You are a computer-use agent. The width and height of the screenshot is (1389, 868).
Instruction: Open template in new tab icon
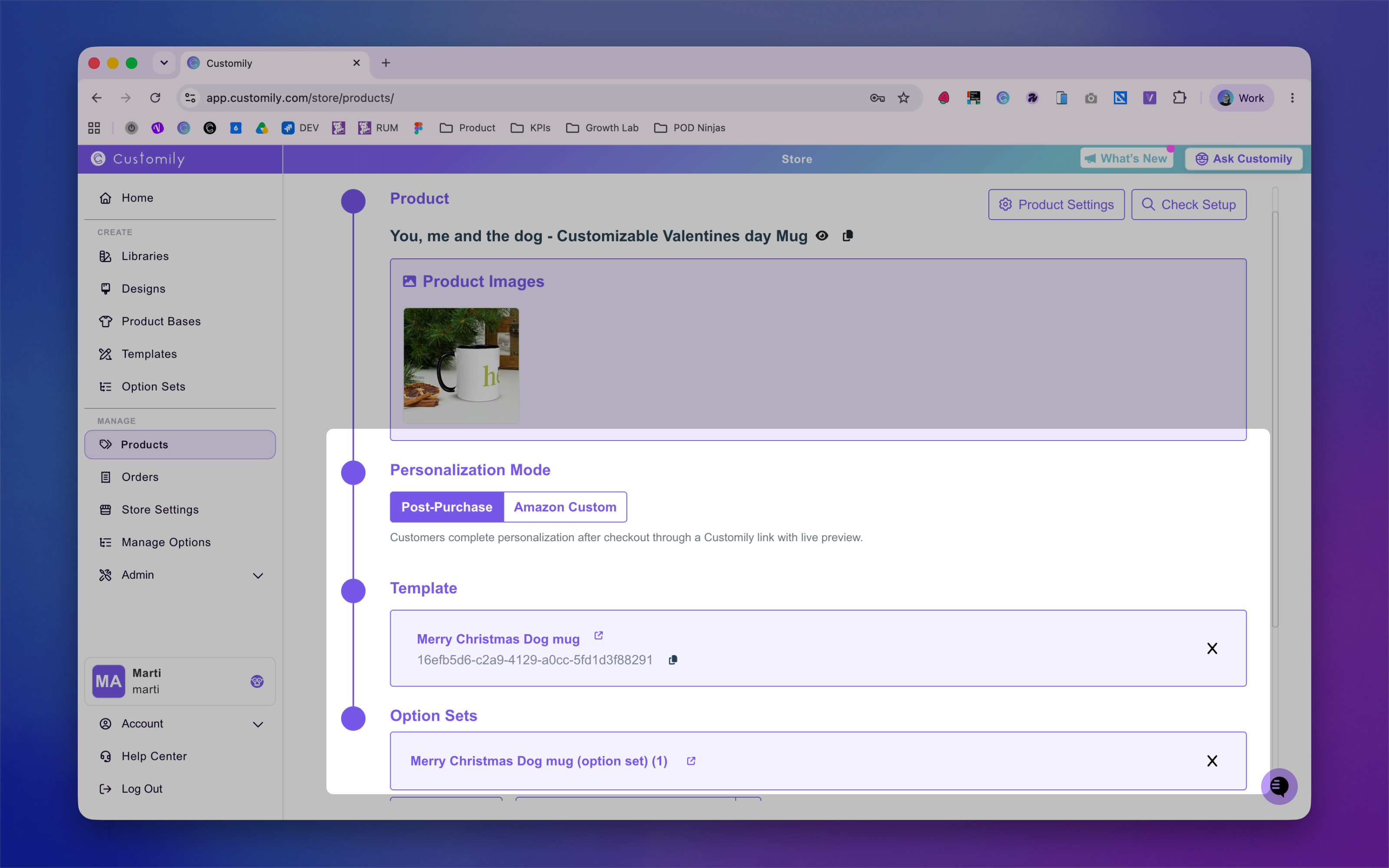pos(599,635)
